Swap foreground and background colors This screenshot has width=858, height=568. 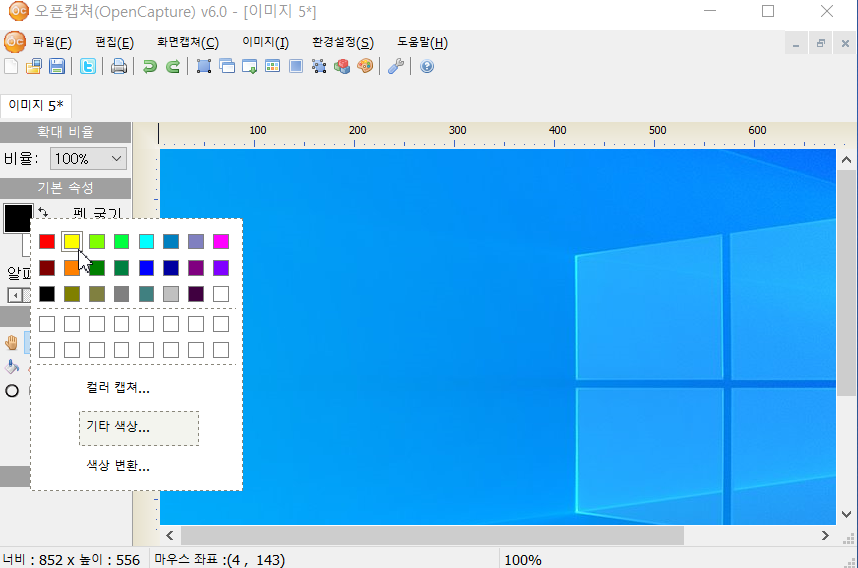point(43,212)
